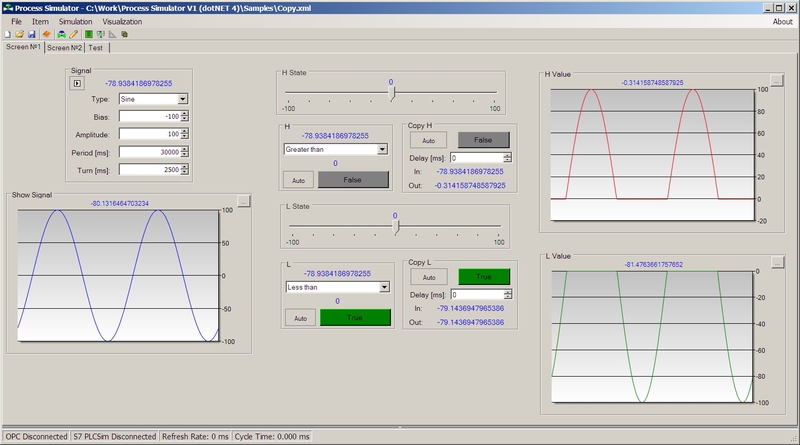Click the Open folder toolbar icon
800x445 pixels.
pyautogui.click(x=19, y=33)
